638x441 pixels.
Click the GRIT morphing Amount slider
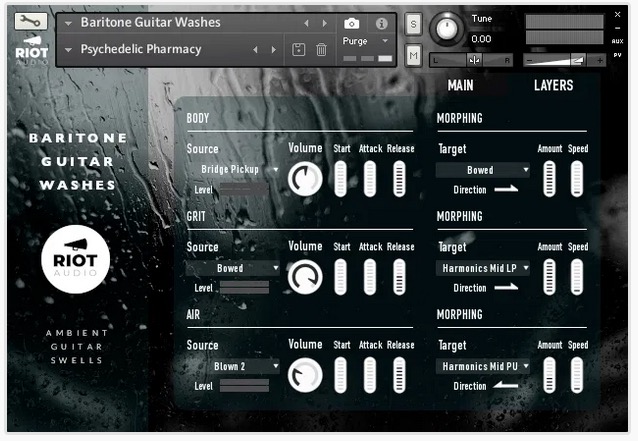pos(549,277)
